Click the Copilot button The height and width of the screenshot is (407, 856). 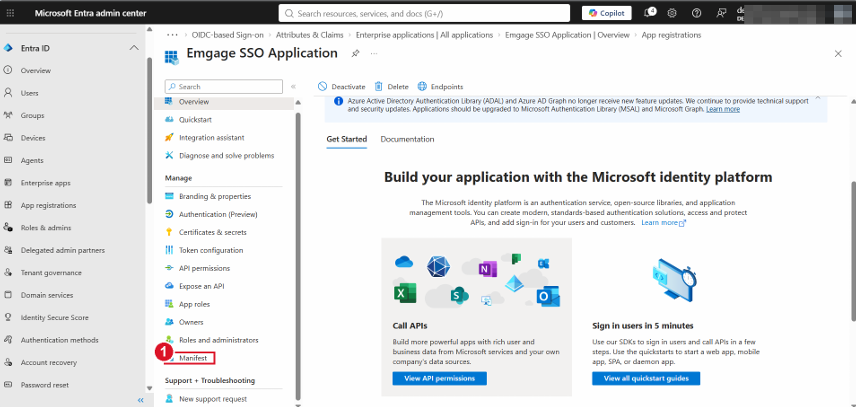coord(607,13)
